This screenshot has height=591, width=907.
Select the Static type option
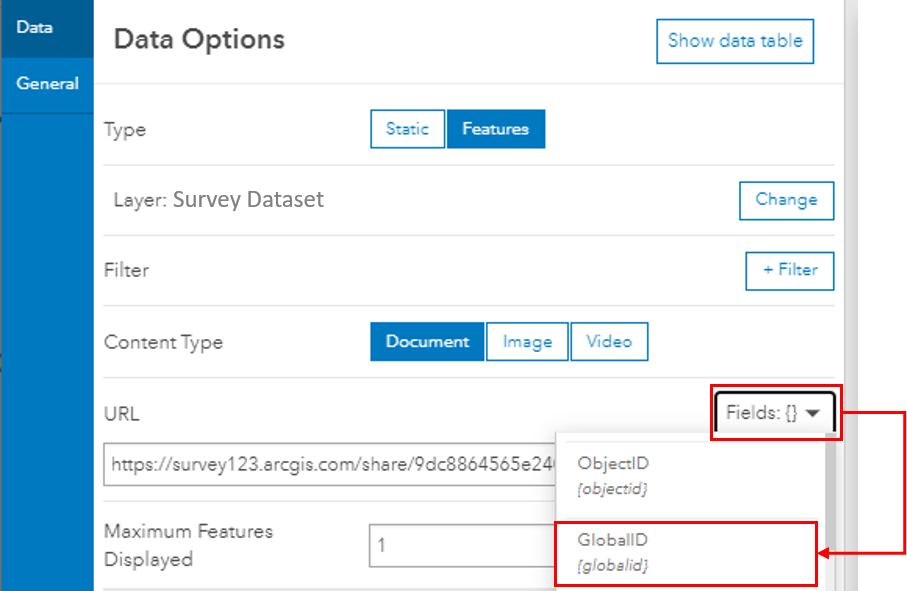pyautogui.click(x=407, y=129)
